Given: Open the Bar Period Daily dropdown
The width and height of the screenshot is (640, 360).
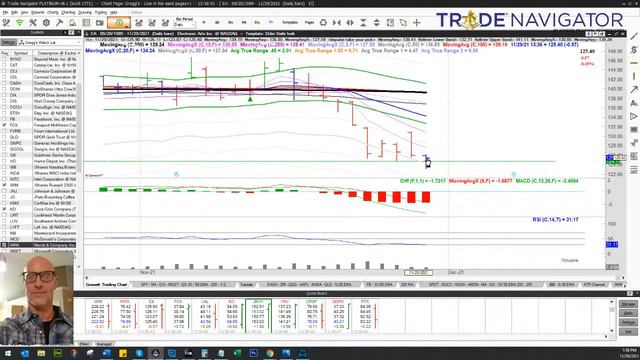Looking at the screenshot, I should pyautogui.click(x=184, y=24).
